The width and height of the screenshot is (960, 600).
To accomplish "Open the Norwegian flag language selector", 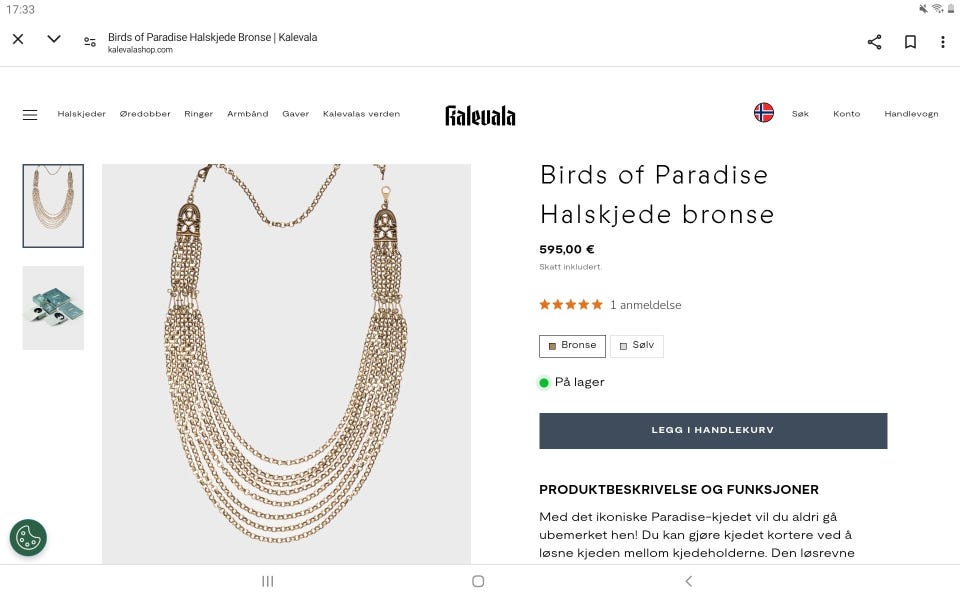I will coord(763,113).
